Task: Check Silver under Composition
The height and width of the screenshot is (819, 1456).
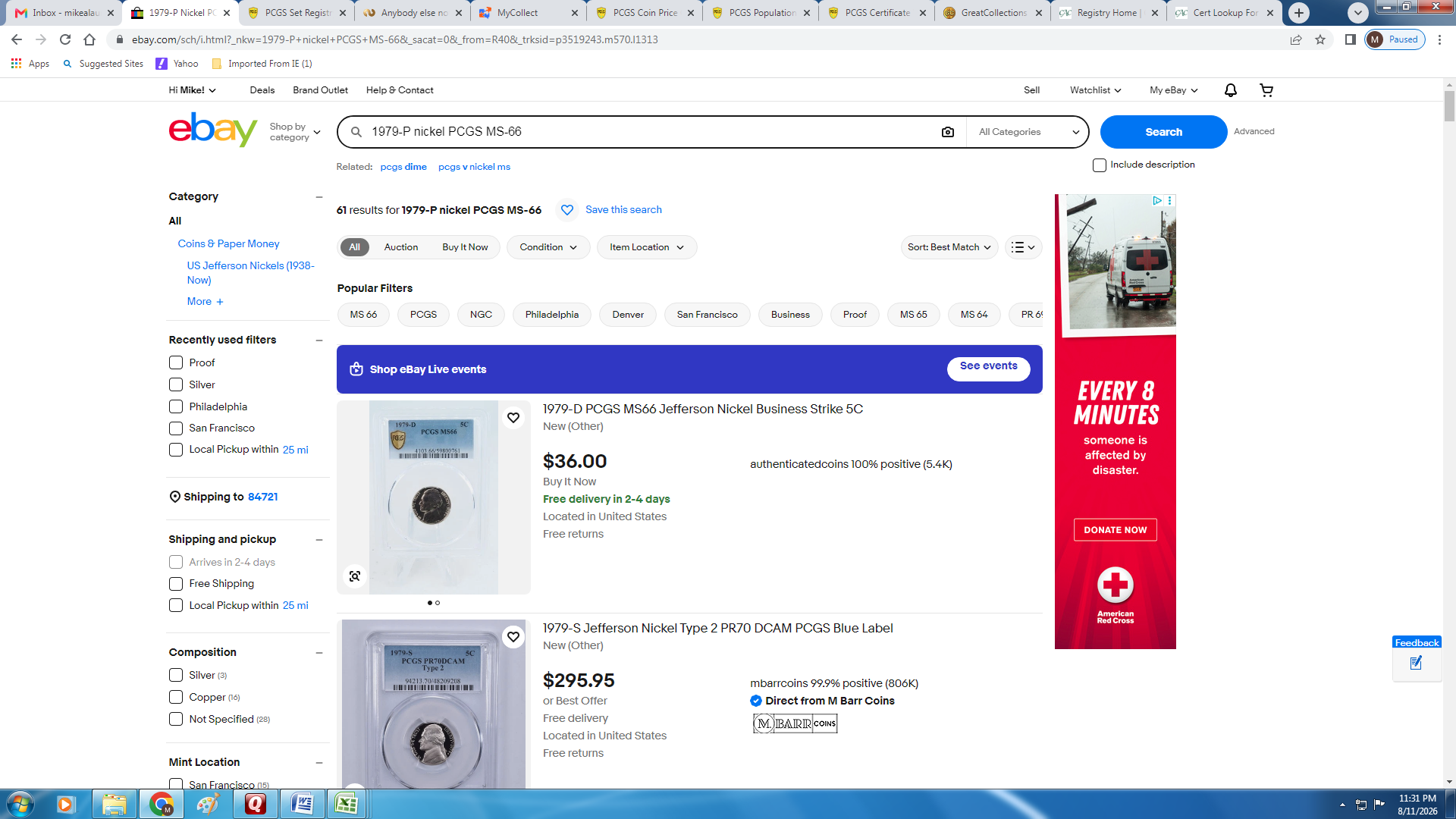Action: [176, 676]
